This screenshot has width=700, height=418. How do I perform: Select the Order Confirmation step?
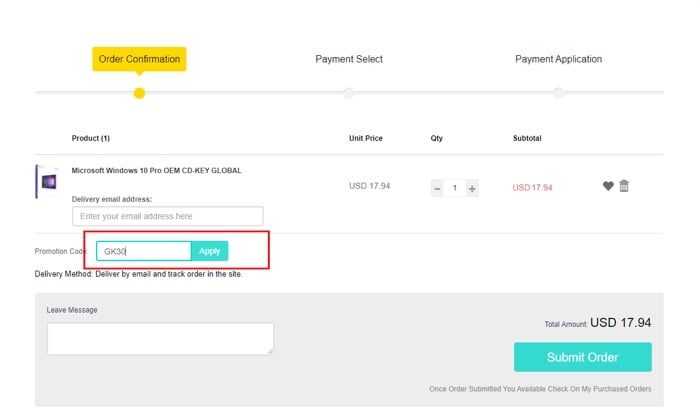(x=139, y=59)
